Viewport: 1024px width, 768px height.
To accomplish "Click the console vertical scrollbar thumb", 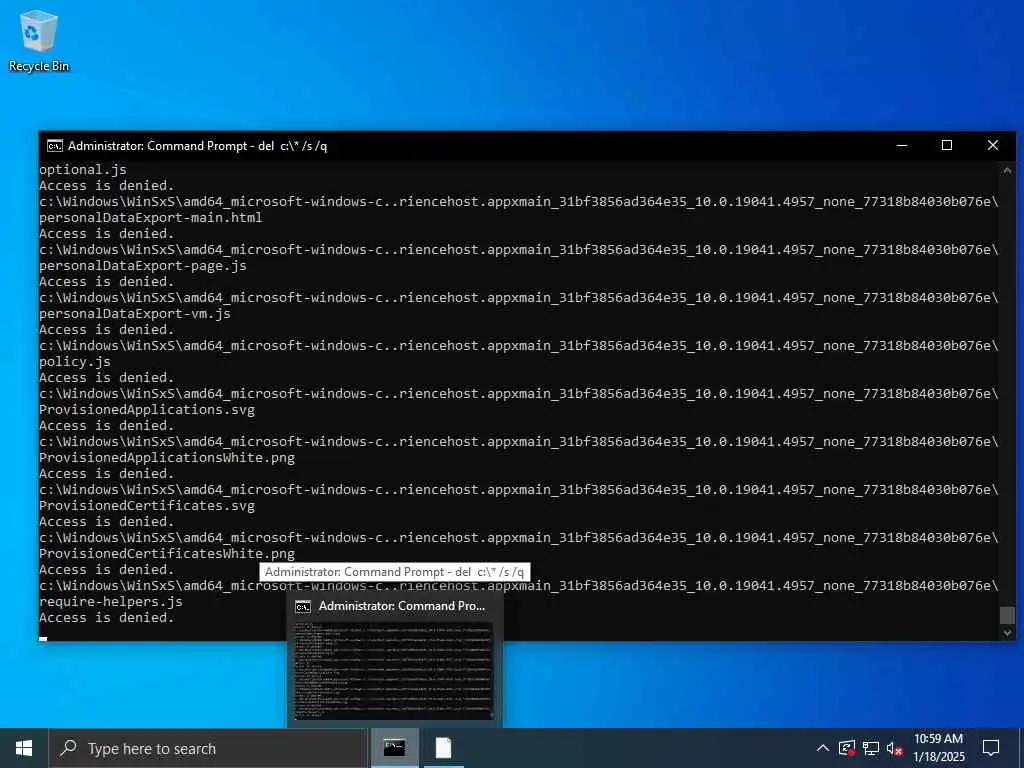I will click(x=1007, y=615).
